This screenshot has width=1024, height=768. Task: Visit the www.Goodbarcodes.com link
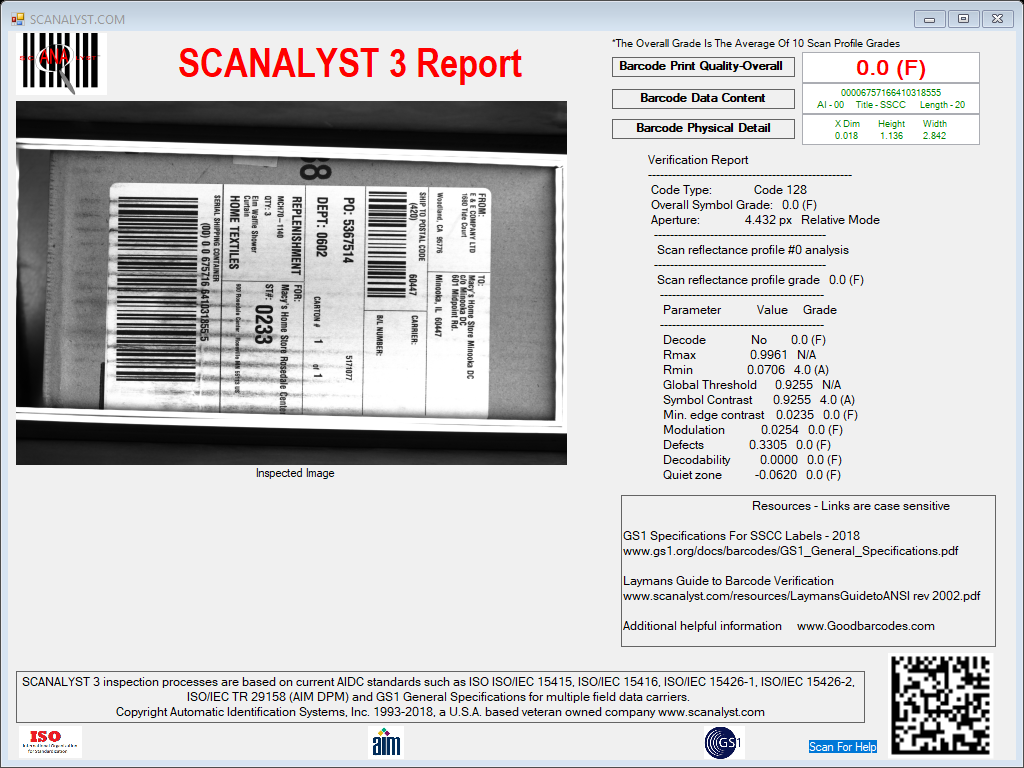865,626
